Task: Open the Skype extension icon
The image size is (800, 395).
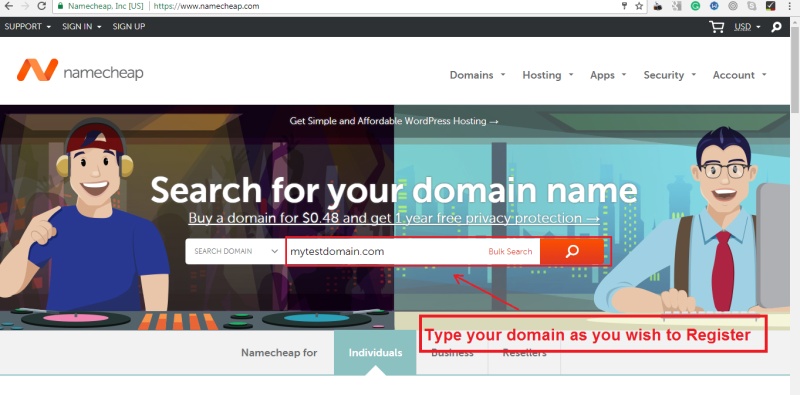Action: click(752, 6)
